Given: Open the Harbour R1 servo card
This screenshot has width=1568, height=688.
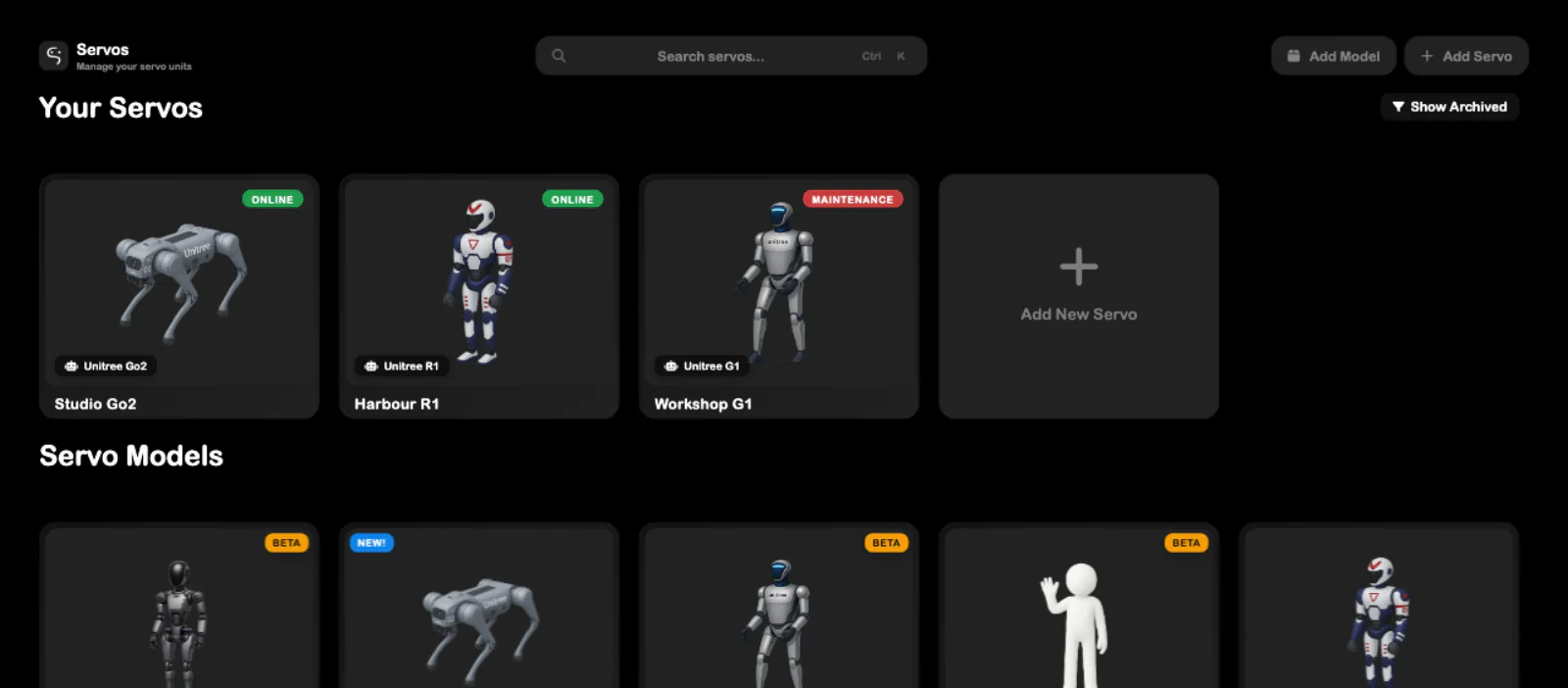Looking at the screenshot, I should pyautogui.click(x=479, y=297).
